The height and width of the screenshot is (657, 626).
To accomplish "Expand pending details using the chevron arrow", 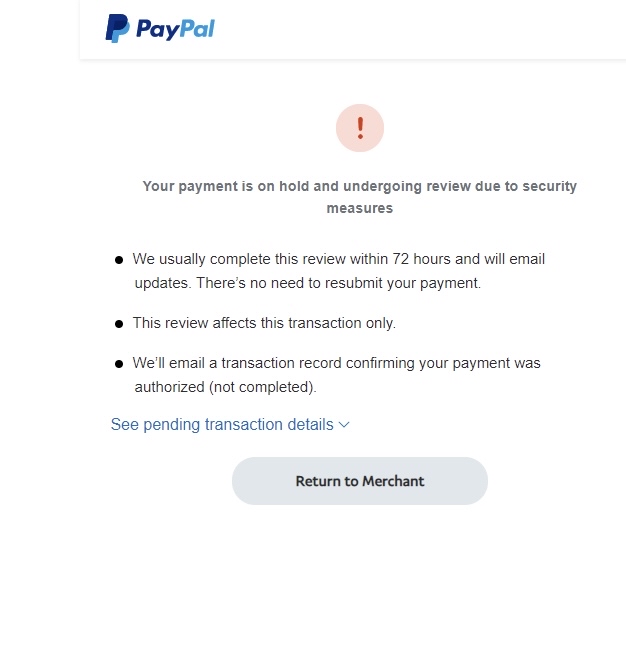I will pos(344,425).
